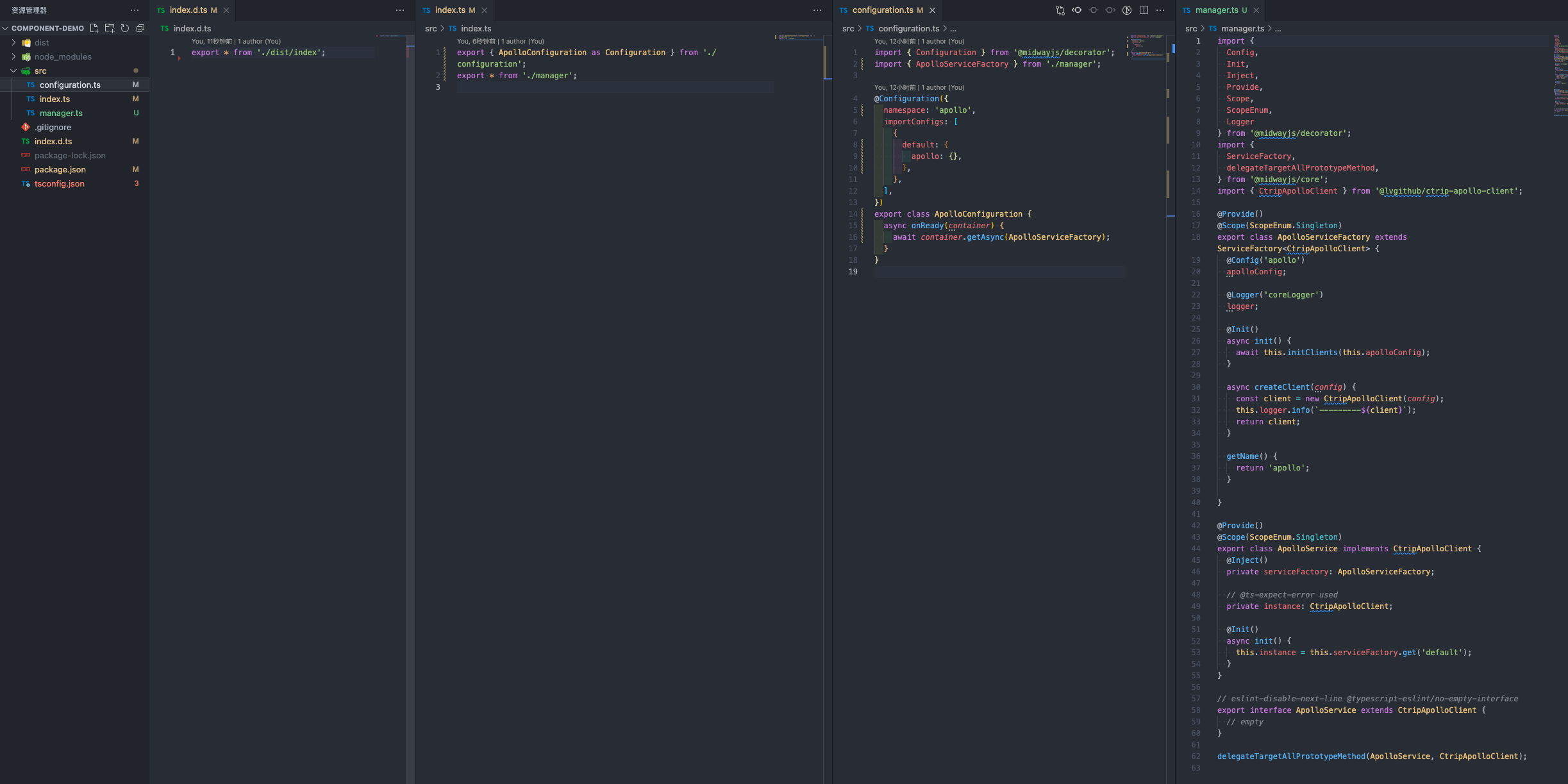
Task: Refresh the file explorer
Action: pos(125,28)
